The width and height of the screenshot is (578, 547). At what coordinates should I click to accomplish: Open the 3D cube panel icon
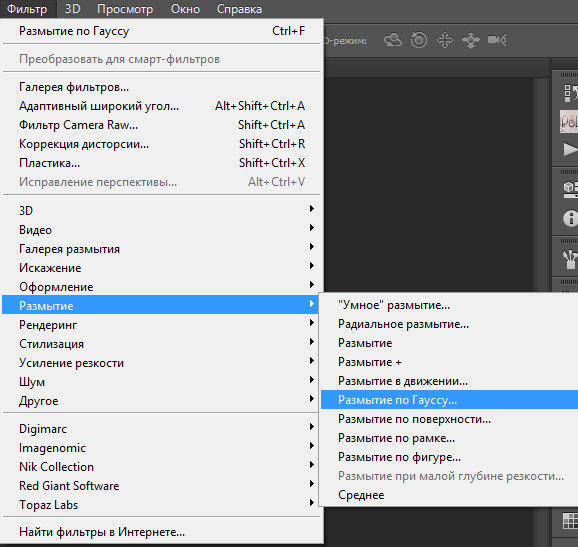pyautogui.click(x=570, y=189)
